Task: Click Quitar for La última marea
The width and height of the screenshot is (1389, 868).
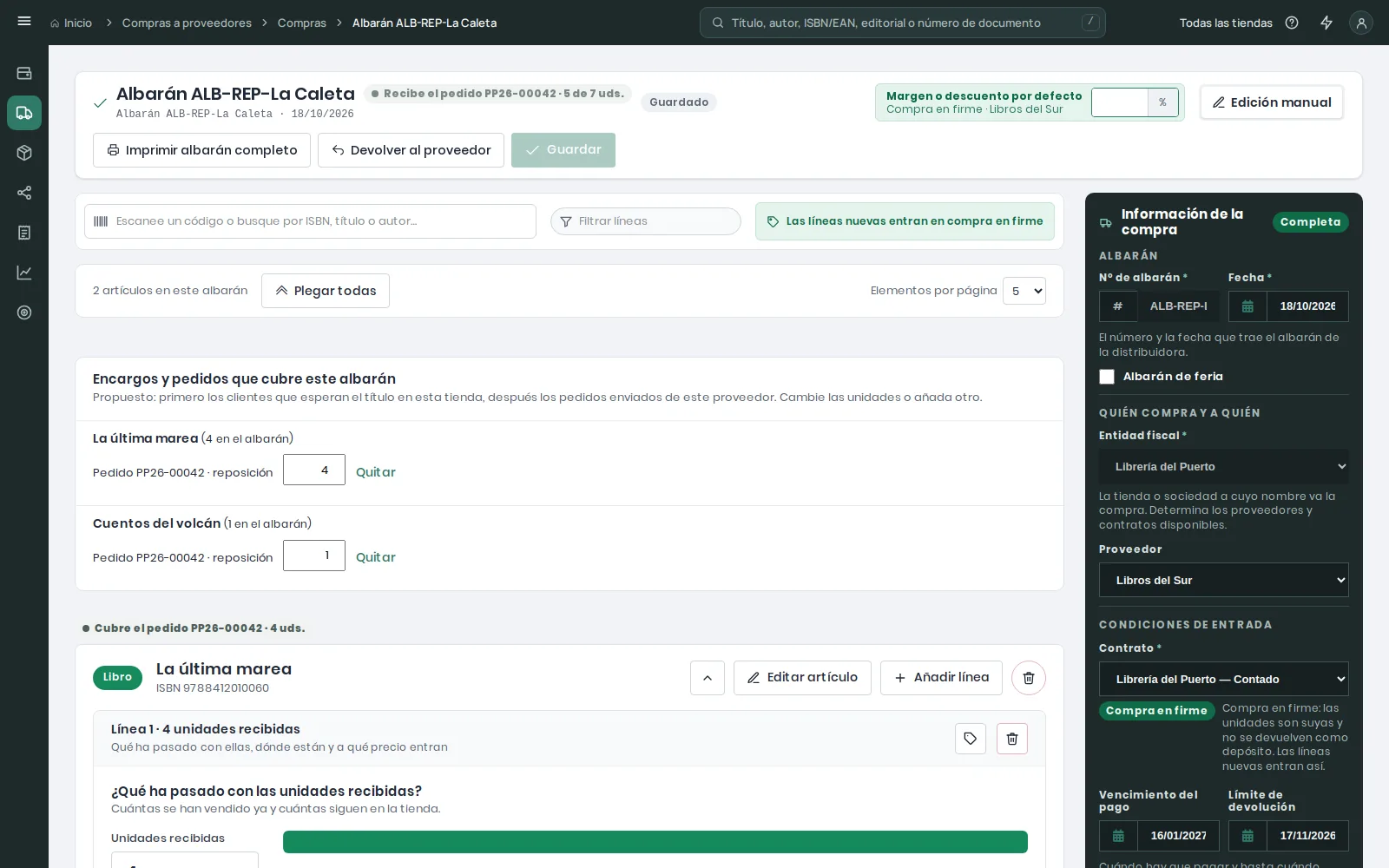Action: (x=376, y=472)
